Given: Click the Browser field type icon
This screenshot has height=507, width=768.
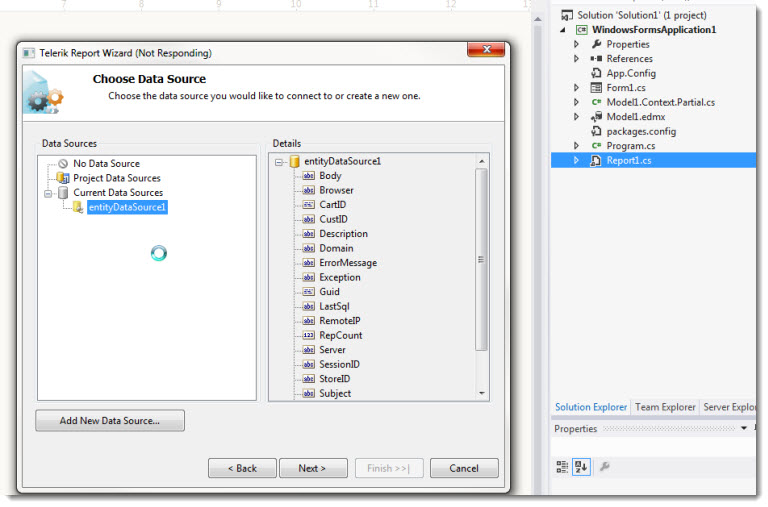Looking at the screenshot, I should tap(309, 190).
